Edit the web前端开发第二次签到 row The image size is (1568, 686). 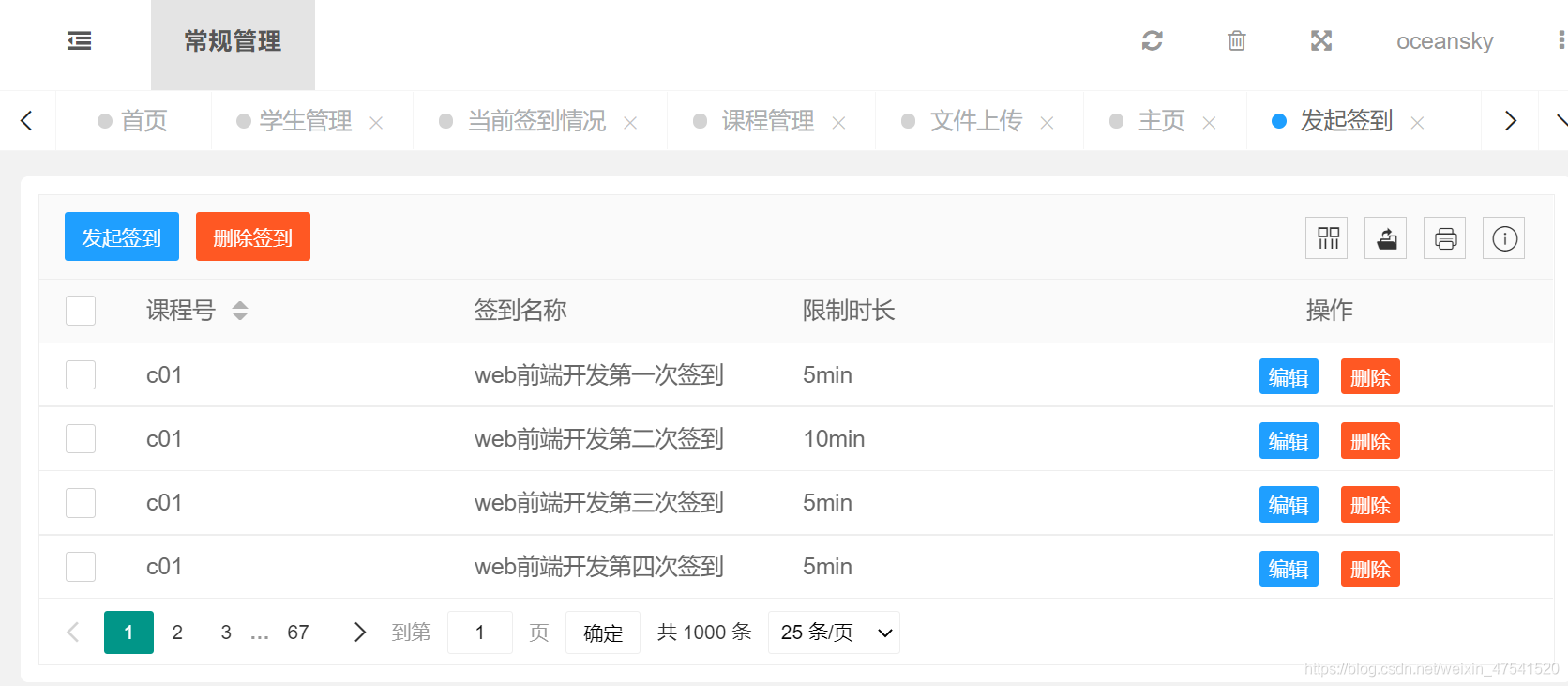1289,441
